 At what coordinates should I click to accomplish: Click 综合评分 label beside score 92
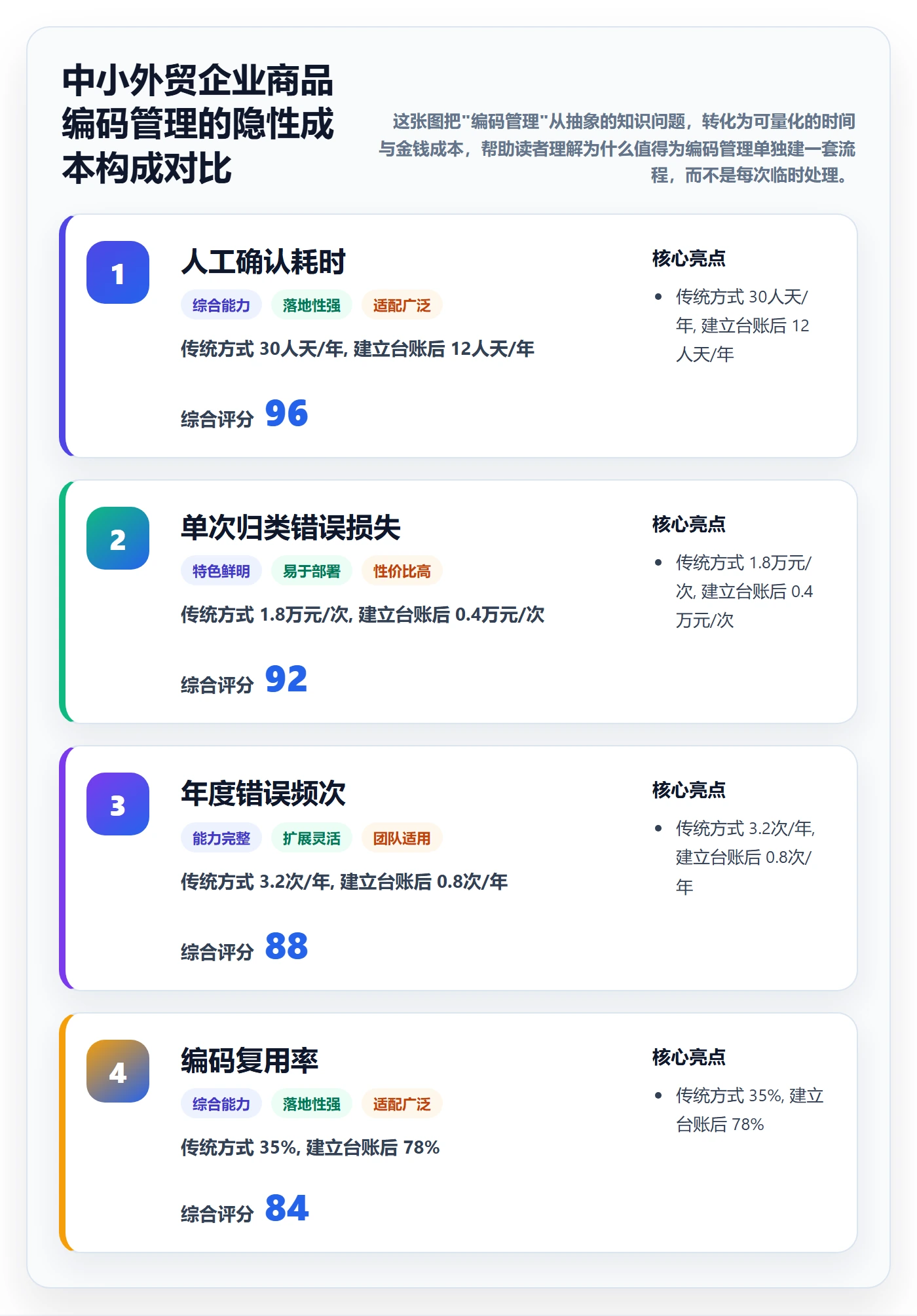point(217,685)
